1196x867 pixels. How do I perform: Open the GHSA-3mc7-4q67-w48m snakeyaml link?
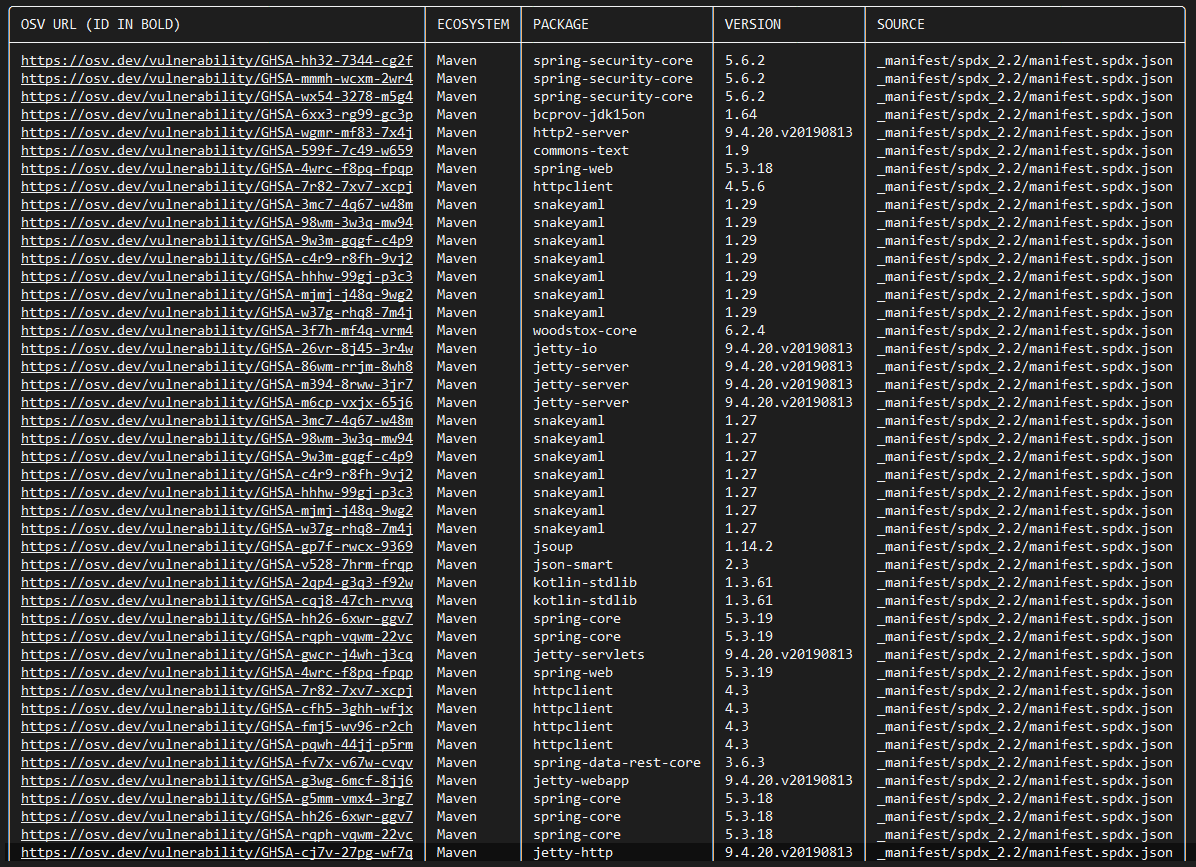218,204
